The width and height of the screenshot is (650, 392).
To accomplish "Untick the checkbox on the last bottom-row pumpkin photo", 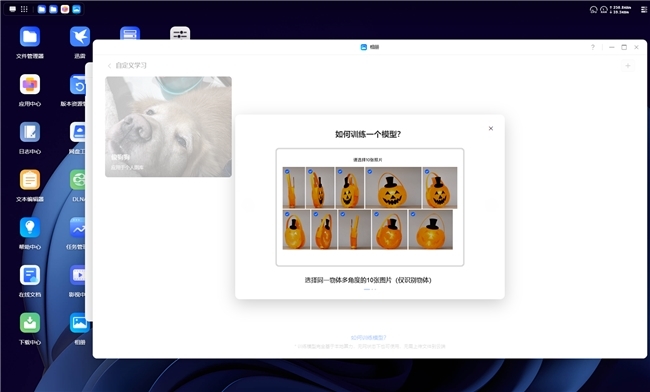I will coord(413,214).
